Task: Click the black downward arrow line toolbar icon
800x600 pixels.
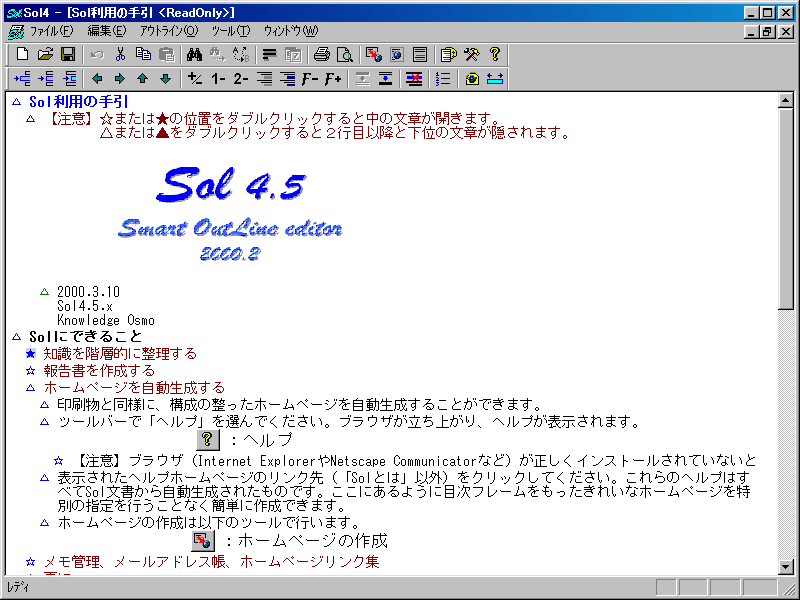Action: [x=386, y=79]
